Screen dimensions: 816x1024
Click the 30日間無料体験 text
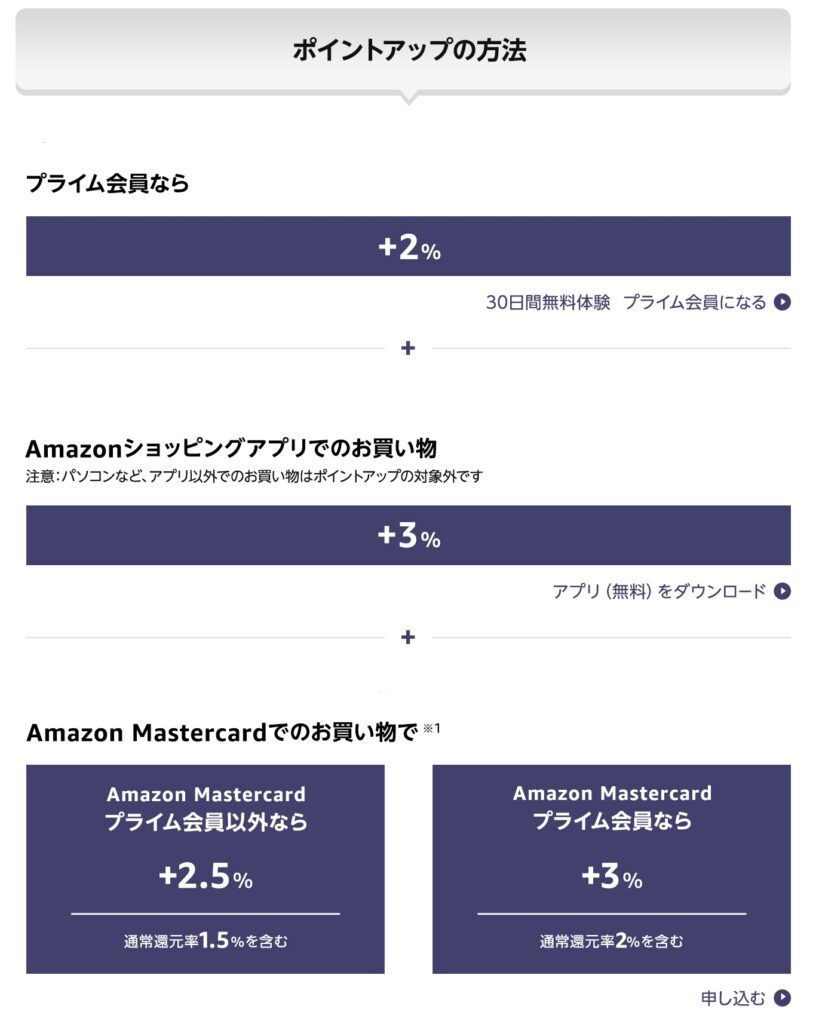coord(548,302)
